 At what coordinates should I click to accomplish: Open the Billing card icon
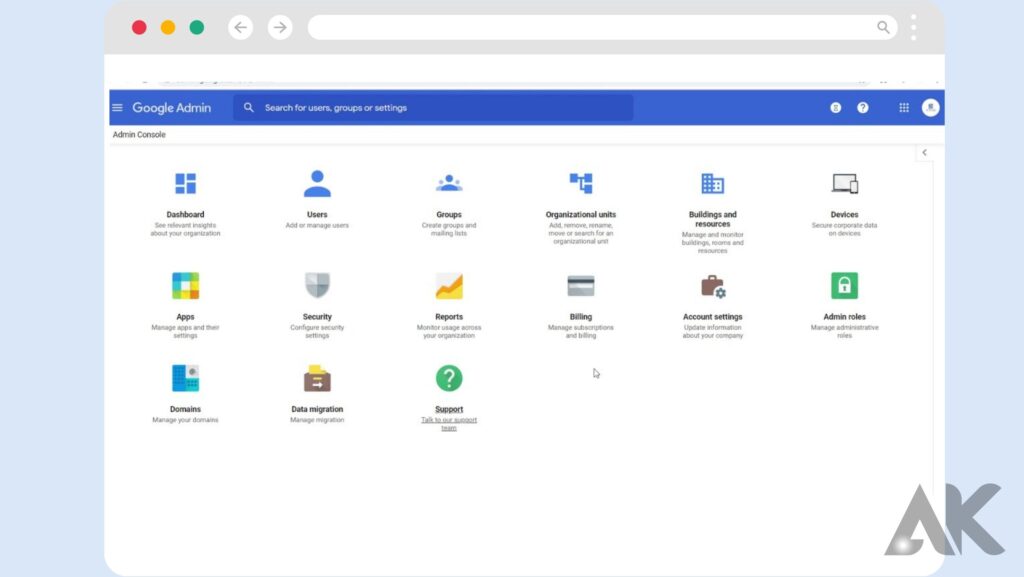(581, 286)
